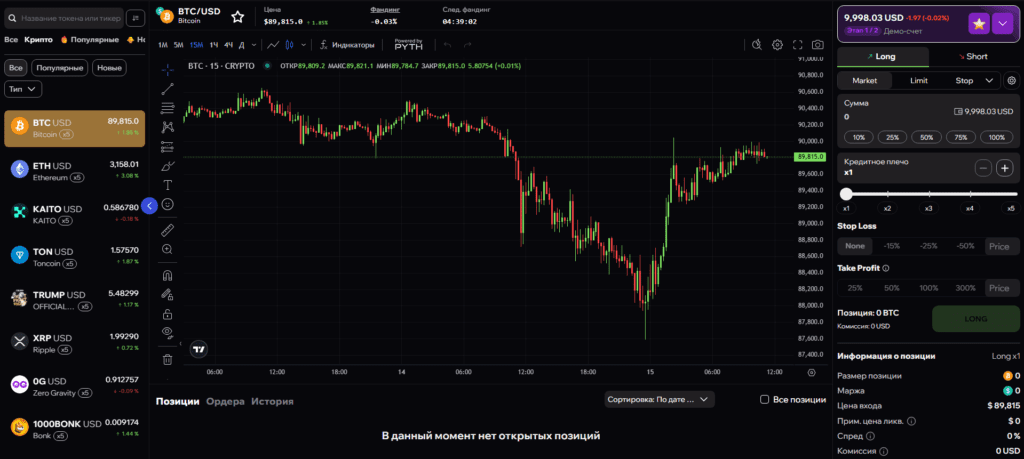Focus the token name search field
The width and height of the screenshot is (1024, 459).
tap(64, 18)
